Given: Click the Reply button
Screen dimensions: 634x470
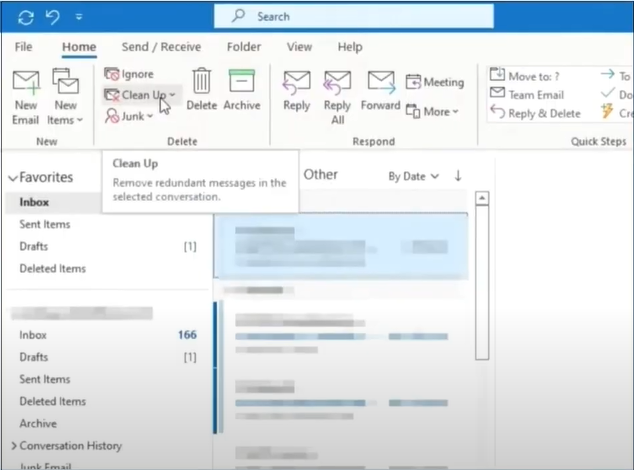Looking at the screenshot, I should (296, 91).
